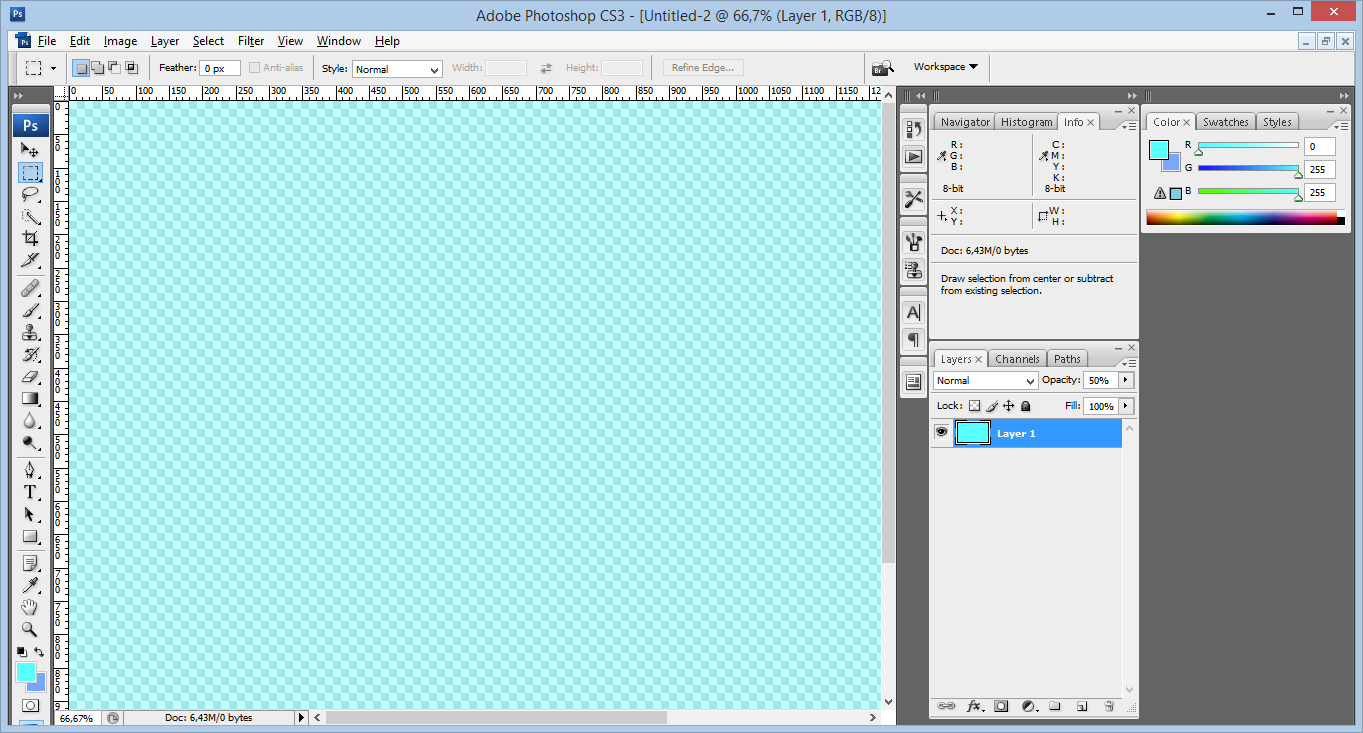
Task: Add a layer style via fx button
Action: pos(974,706)
